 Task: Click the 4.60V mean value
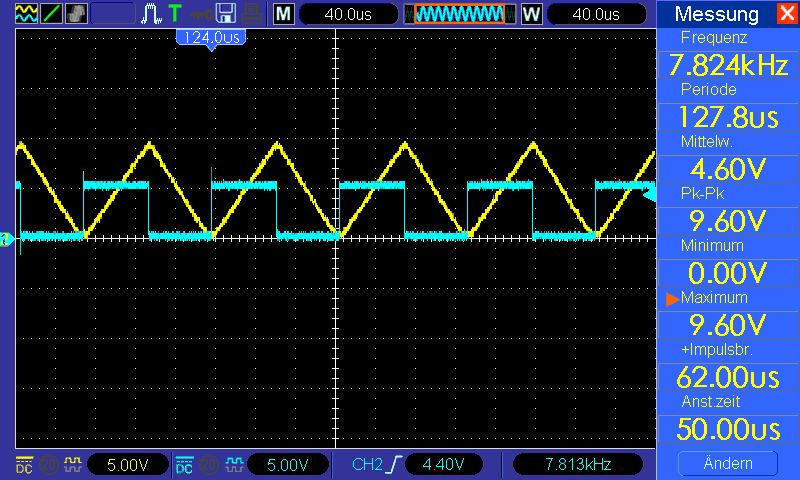(728, 169)
